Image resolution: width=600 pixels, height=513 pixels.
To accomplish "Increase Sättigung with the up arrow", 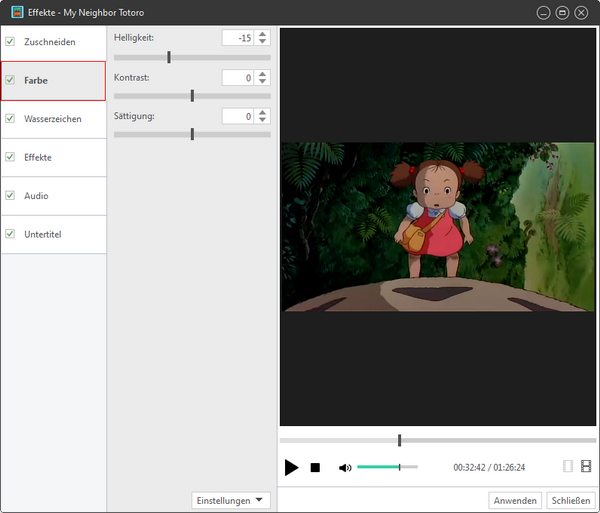I will point(262,112).
